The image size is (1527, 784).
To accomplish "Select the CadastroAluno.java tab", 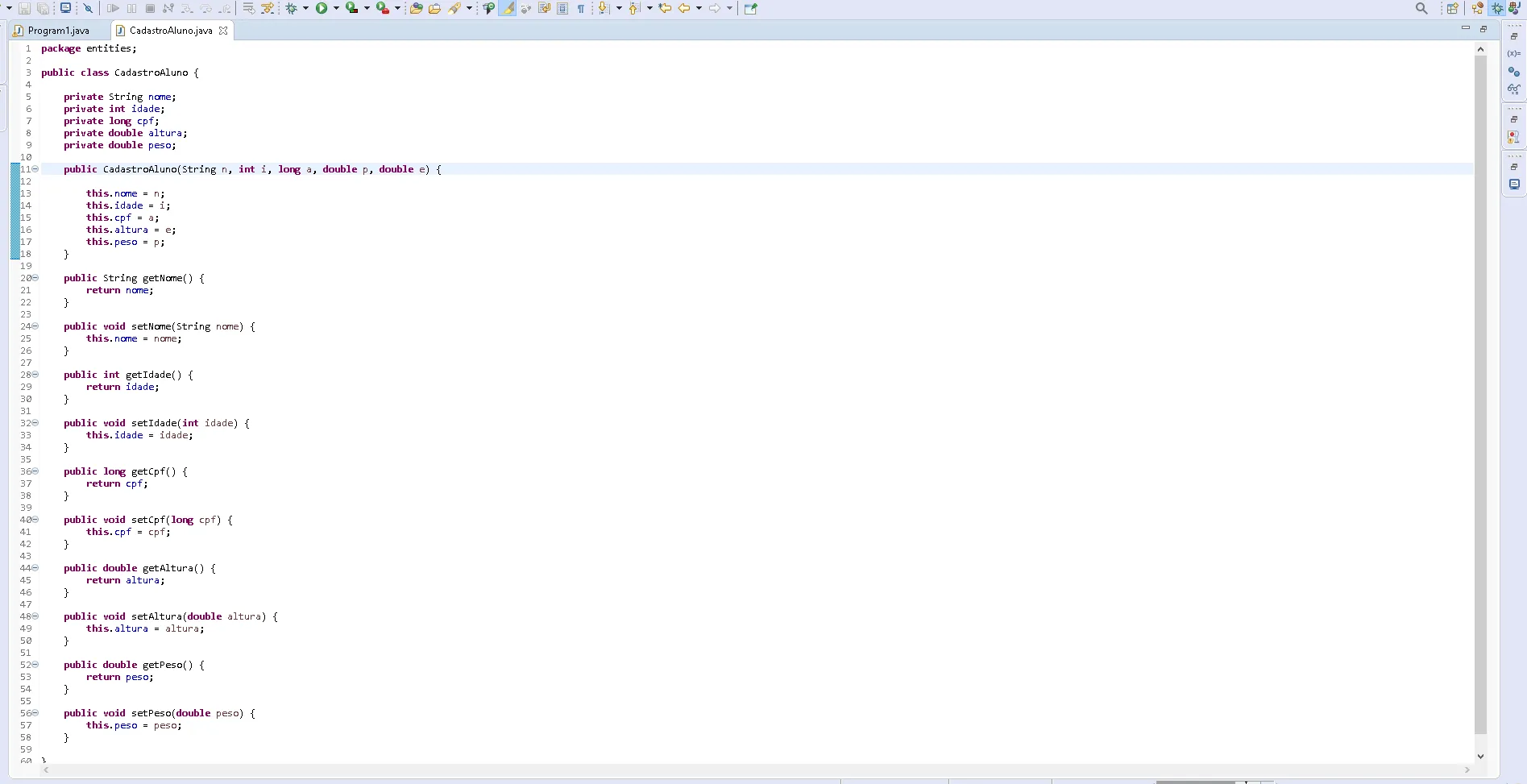I will [170, 31].
